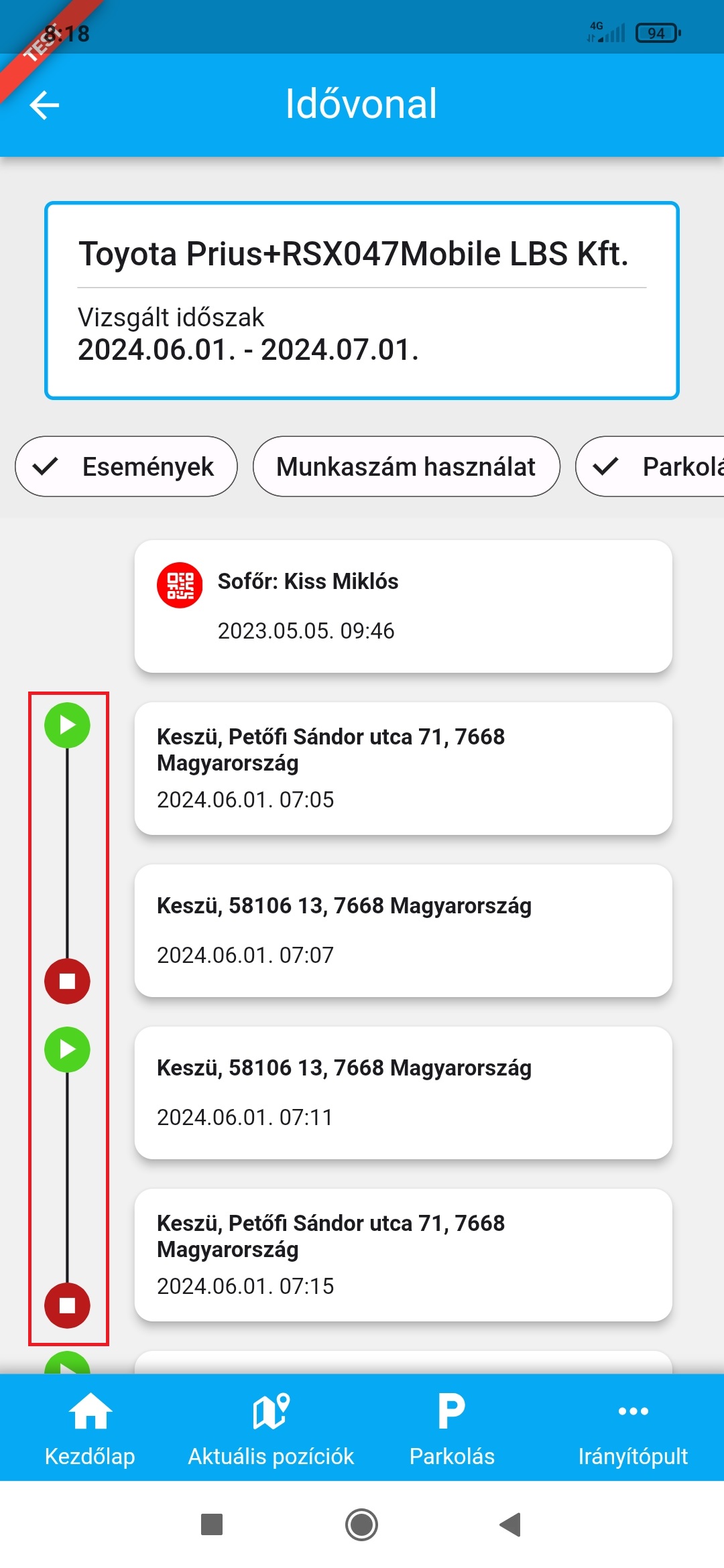724x1568 pixels.
Task: Tap Android back triangle button
Action: coord(511,1524)
